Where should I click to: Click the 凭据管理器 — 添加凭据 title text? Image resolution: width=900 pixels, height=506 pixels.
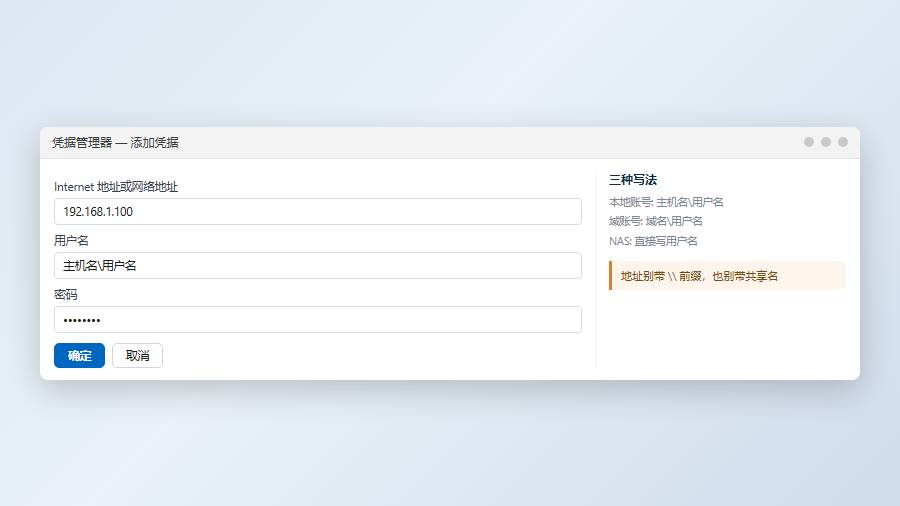(x=115, y=143)
